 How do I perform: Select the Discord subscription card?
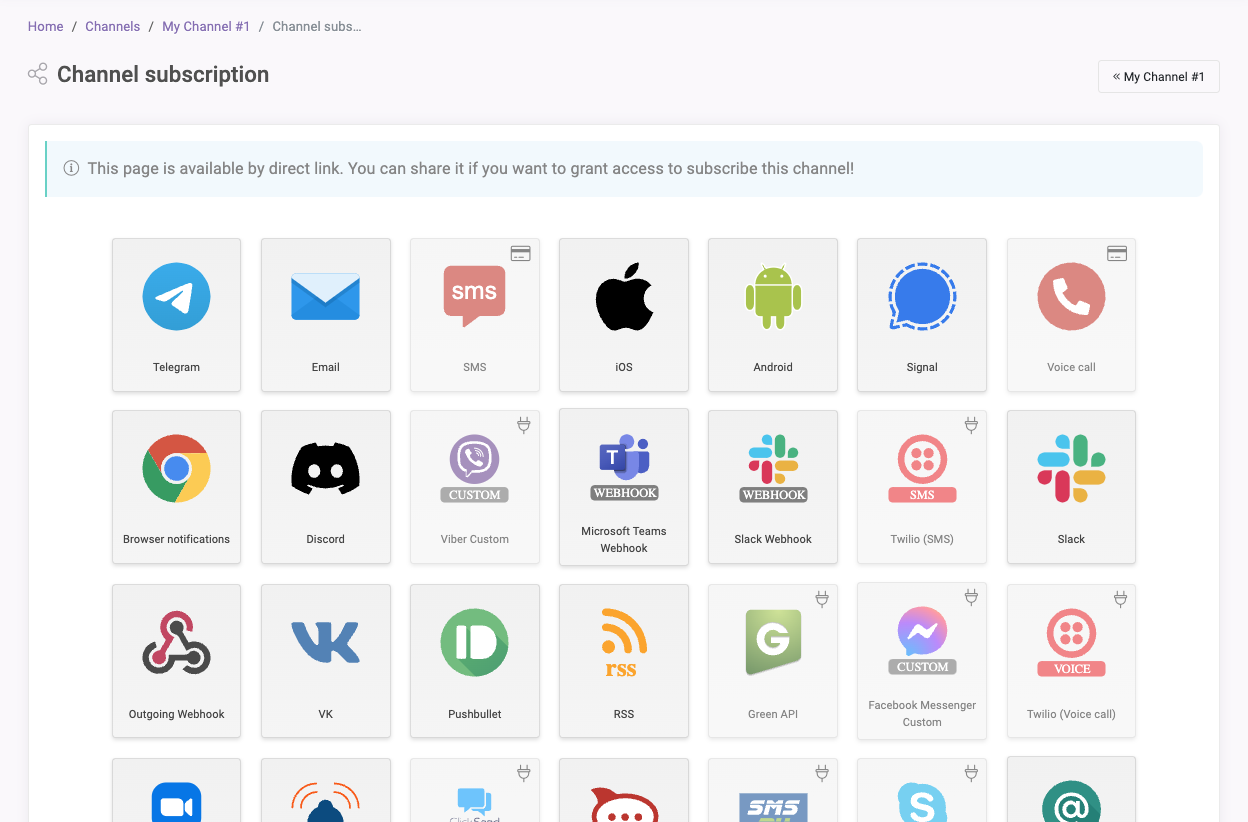pyautogui.click(x=325, y=486)
